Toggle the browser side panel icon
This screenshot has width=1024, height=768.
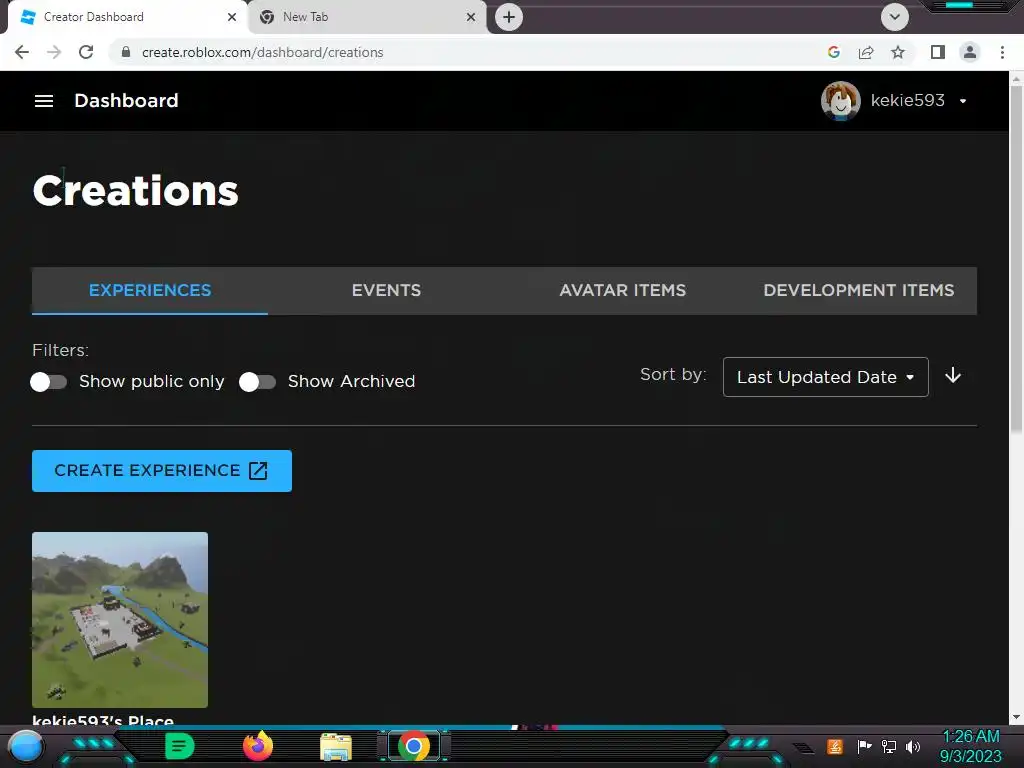pos(938,52)
